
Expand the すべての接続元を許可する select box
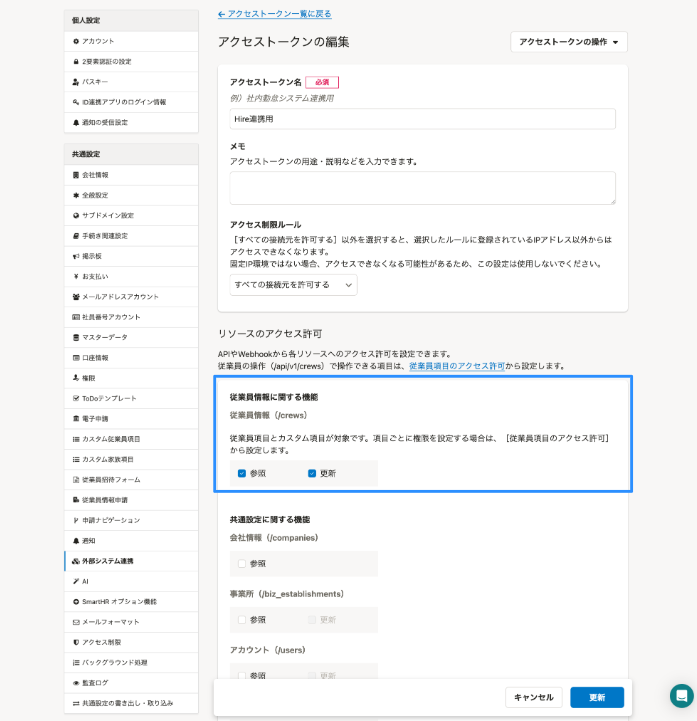pyautogui.click(x=293, y=285)
